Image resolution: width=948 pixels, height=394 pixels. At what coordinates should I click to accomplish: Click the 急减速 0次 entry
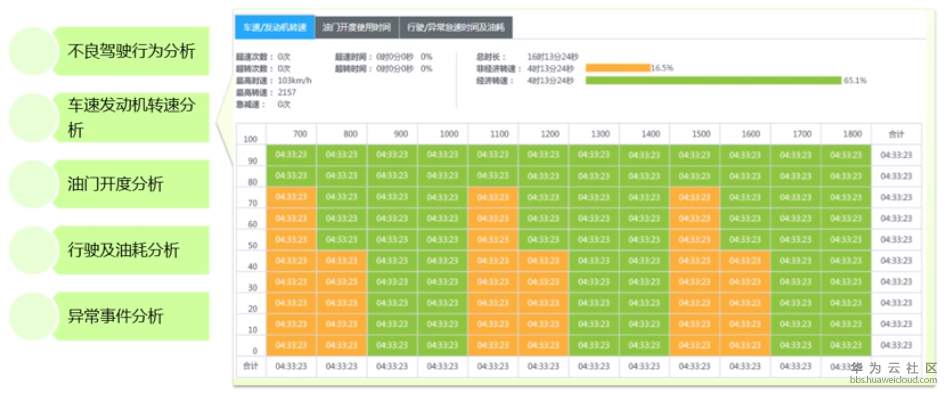(x=264, y=105)
